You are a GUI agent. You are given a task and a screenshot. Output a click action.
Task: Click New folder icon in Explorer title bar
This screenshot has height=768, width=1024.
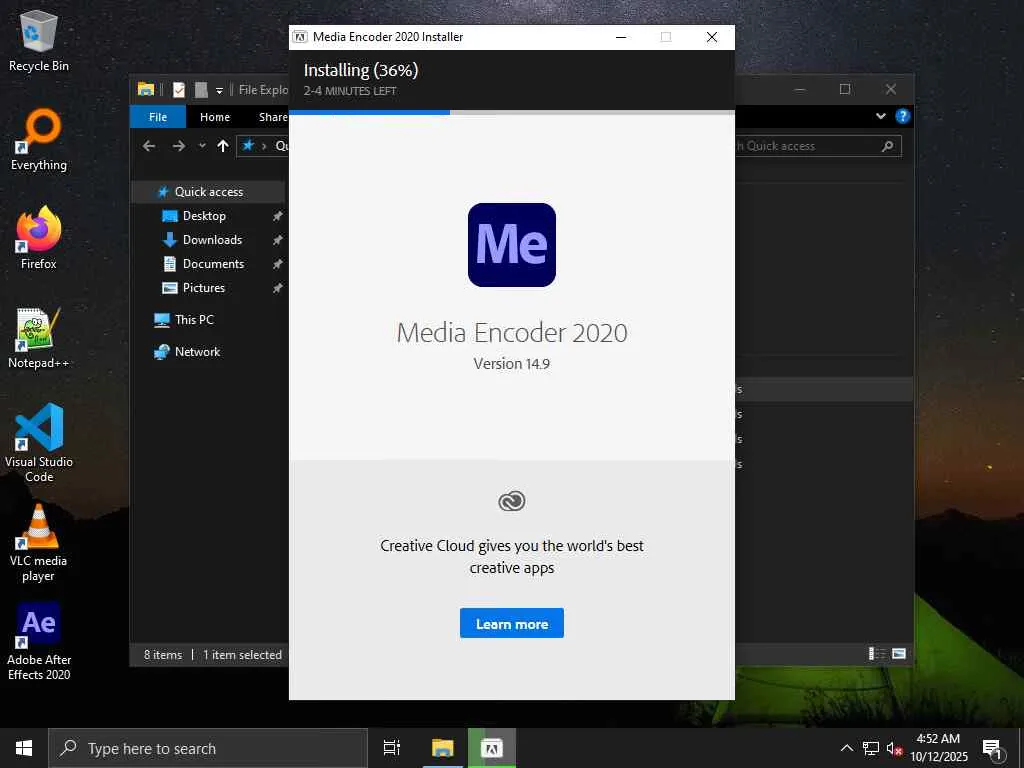pyautogui.click(x=201, y=89)
